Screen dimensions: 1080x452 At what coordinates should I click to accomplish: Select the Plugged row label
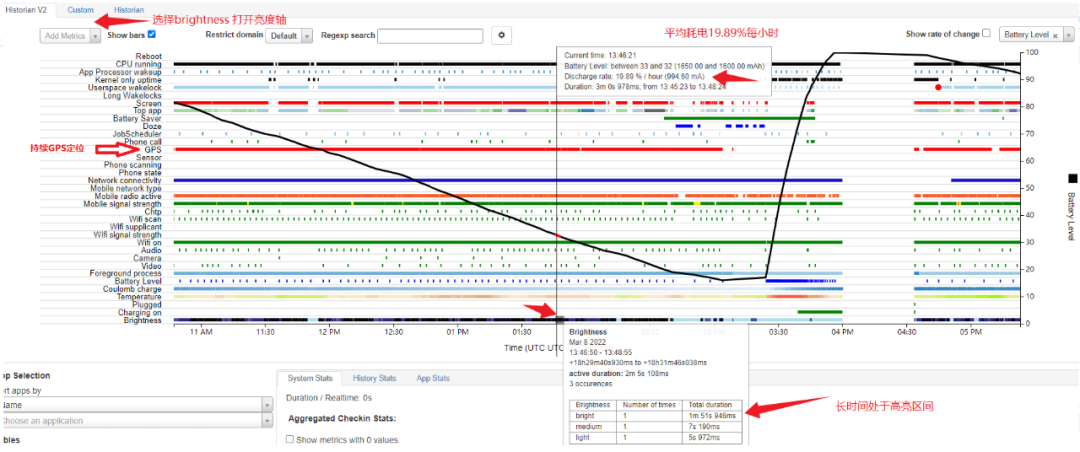[x=147, y=305]
